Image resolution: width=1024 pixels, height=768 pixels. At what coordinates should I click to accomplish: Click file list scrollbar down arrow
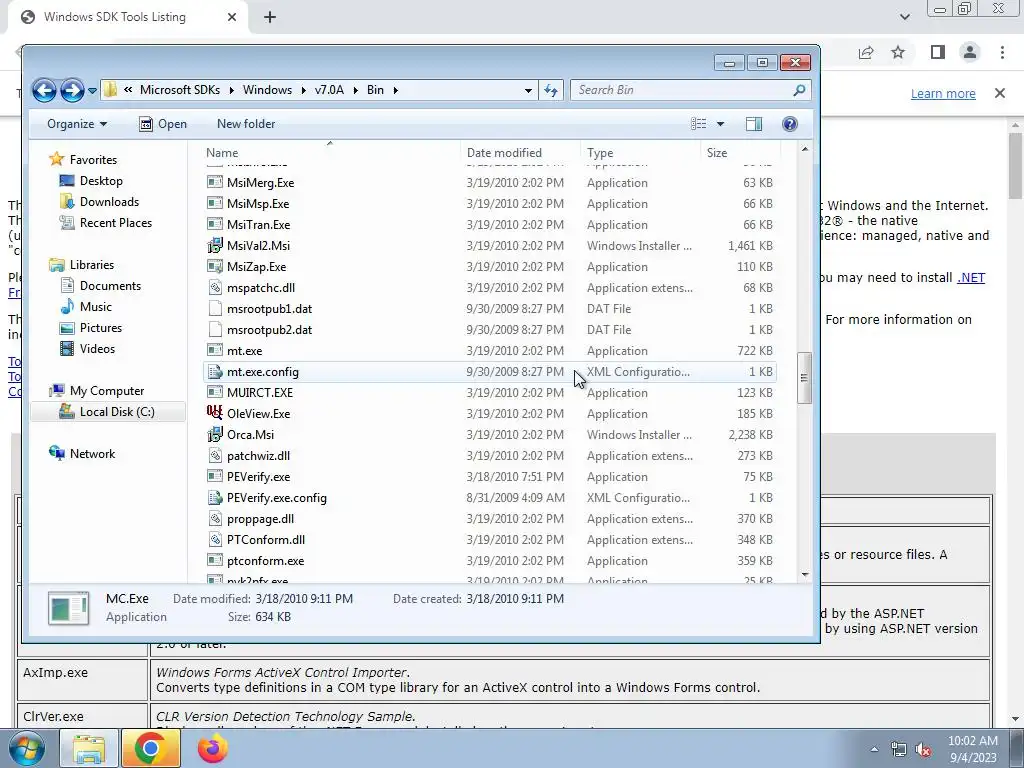(x=805, y=575)
